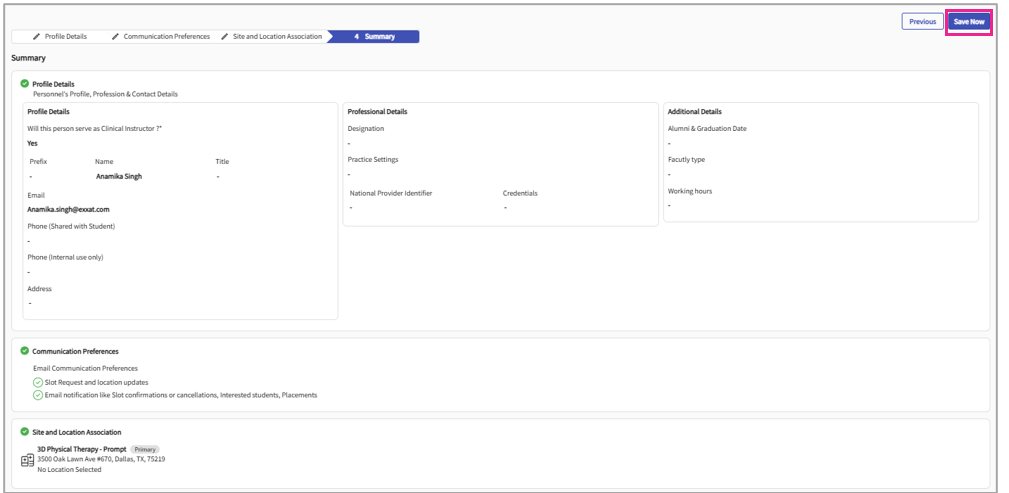Click the pencil icon beside Communication Preferences step
The image size is (1009, 493).
tap(115, 37)
